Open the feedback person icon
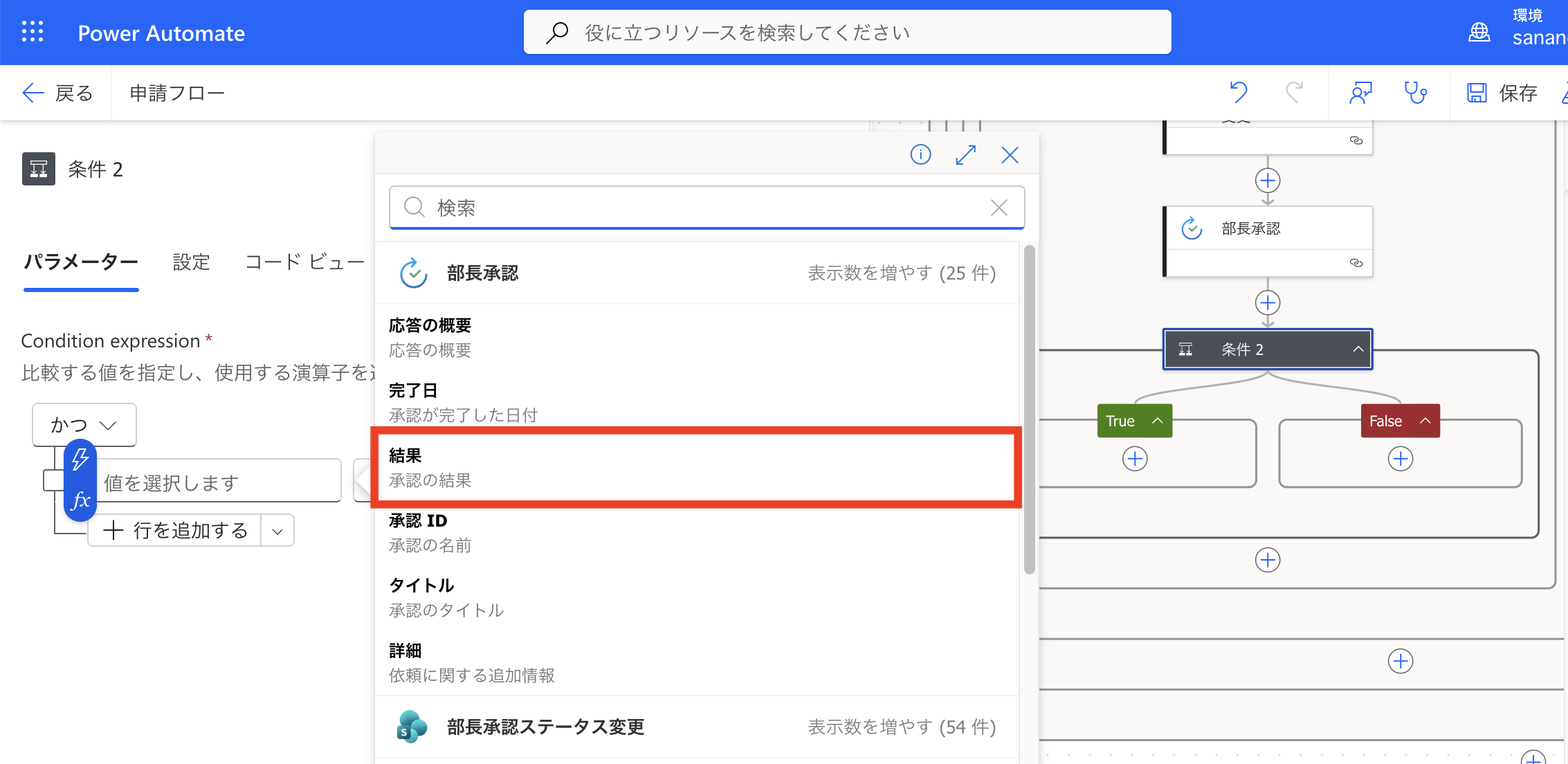This screenshot has height=764, width=1568. click(x=1360, y=93)
